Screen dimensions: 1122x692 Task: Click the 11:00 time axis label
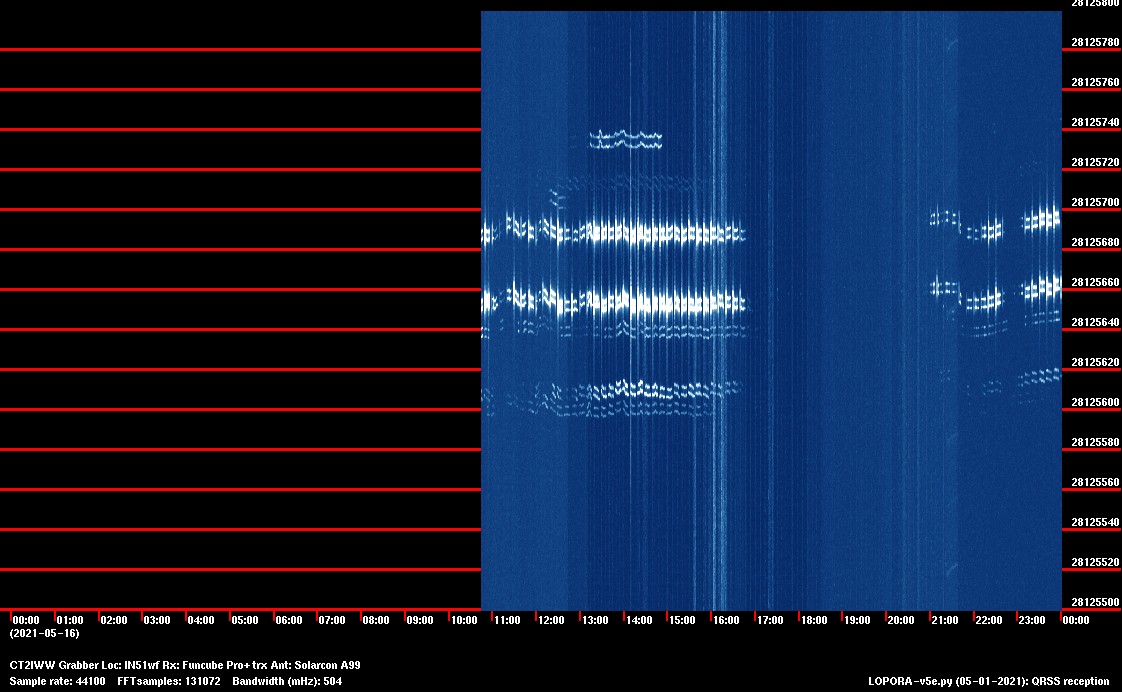(507, 620)
